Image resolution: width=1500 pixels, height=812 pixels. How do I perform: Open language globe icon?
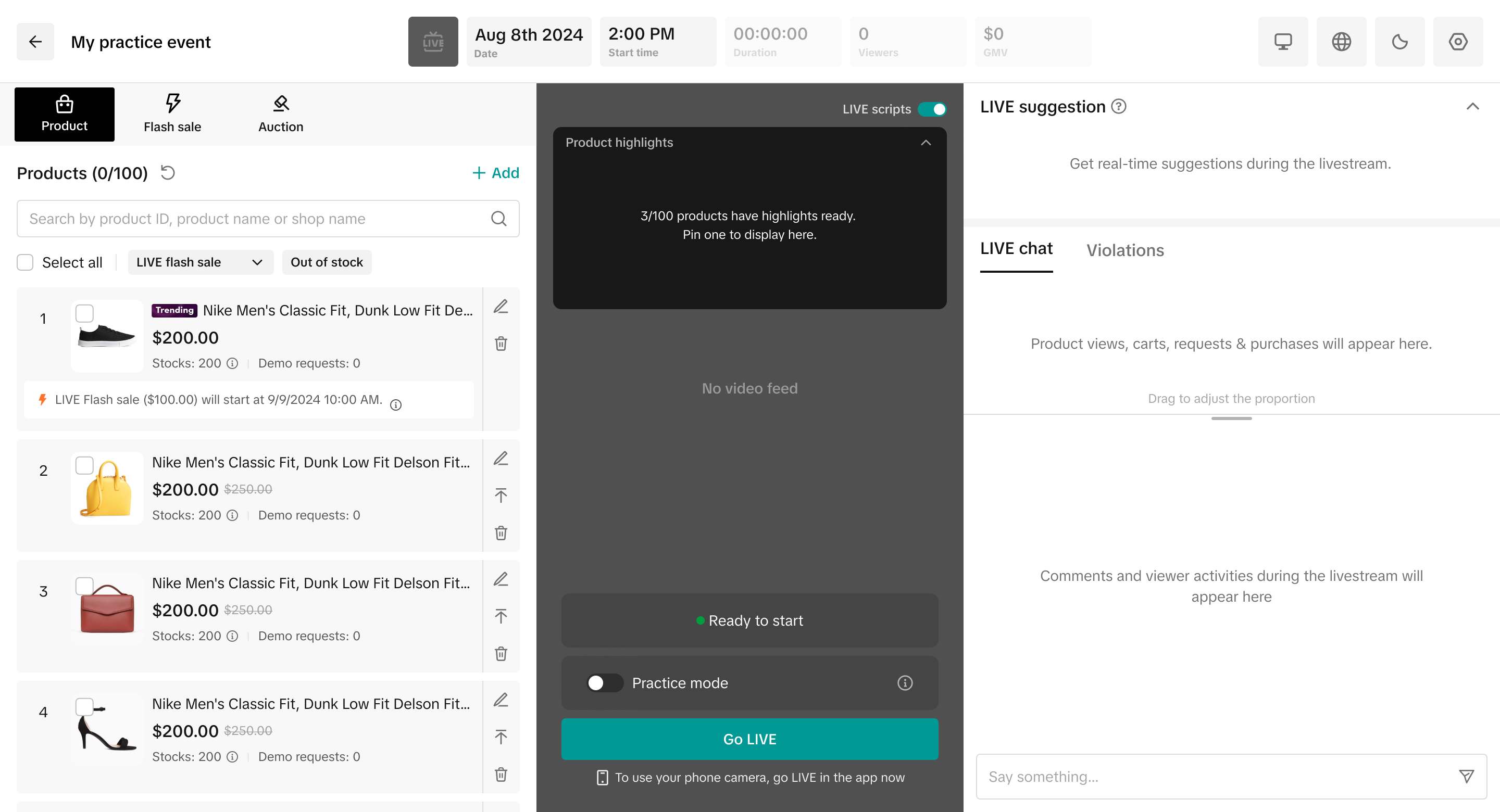(x=1341, y=42)
